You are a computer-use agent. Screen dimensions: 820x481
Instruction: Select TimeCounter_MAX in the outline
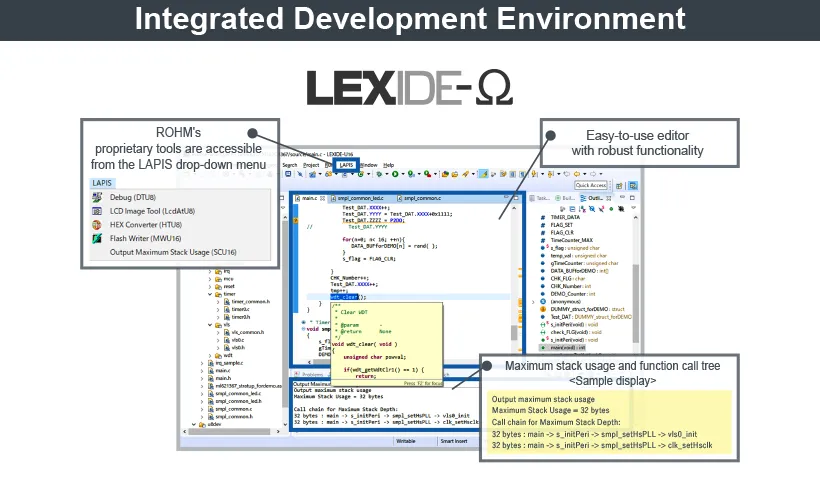(x=572, y=240)
